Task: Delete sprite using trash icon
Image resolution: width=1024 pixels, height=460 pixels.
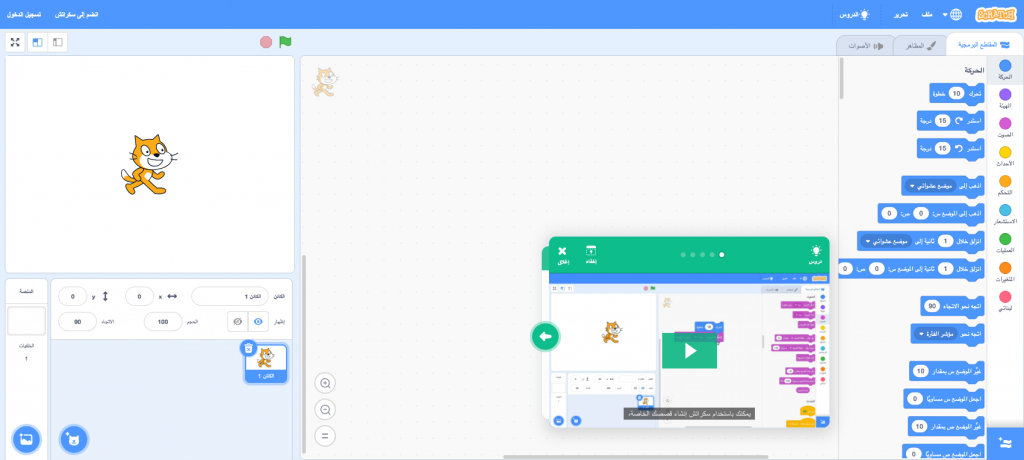Action: point(248,348)
